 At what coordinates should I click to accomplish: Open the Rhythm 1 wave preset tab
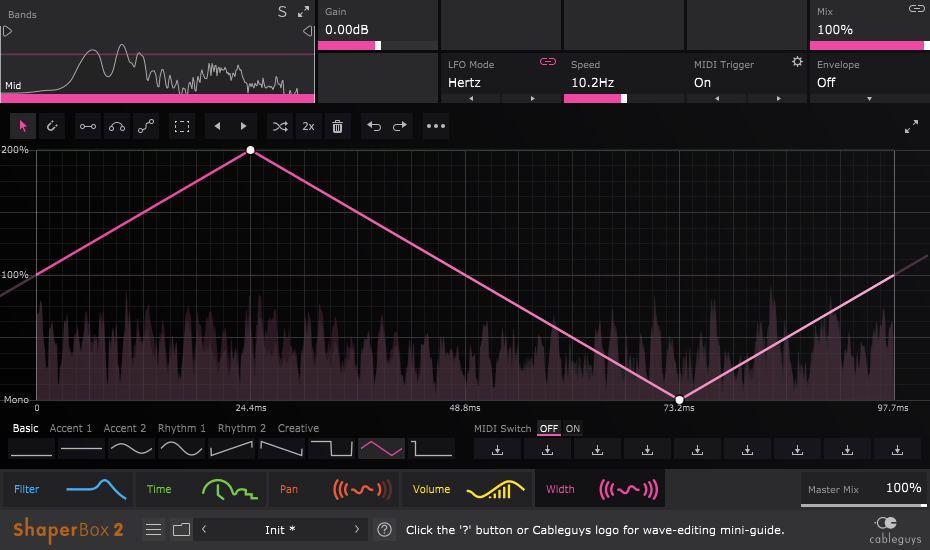(183, 429)
